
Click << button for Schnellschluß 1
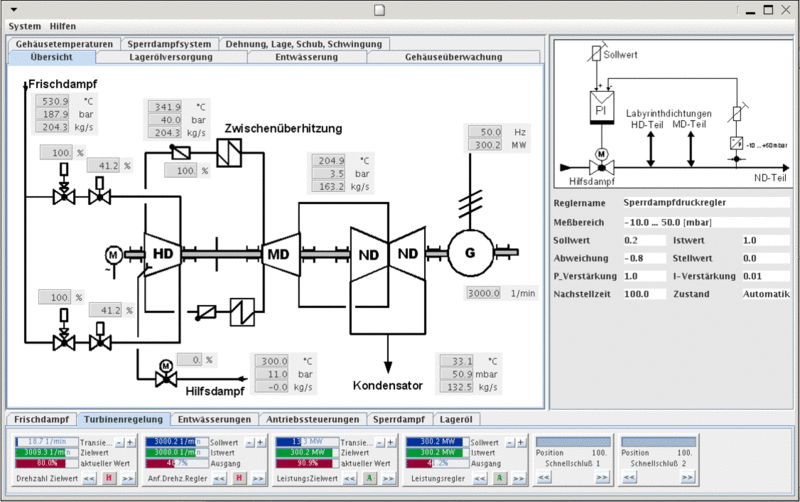(x=544, y=477)
